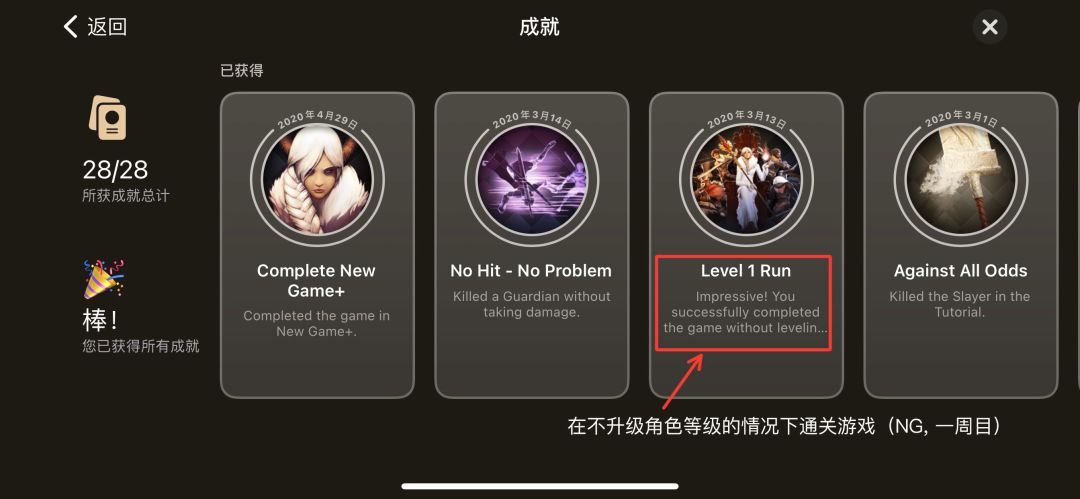
Task: Open Level 1 Run badge artwork
Action: pos(747,181)
